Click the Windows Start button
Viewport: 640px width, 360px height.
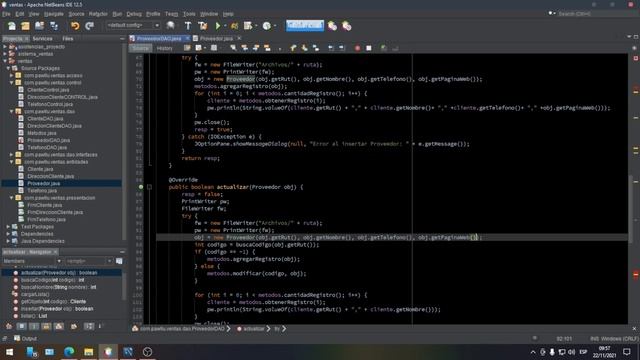(9, 351)
